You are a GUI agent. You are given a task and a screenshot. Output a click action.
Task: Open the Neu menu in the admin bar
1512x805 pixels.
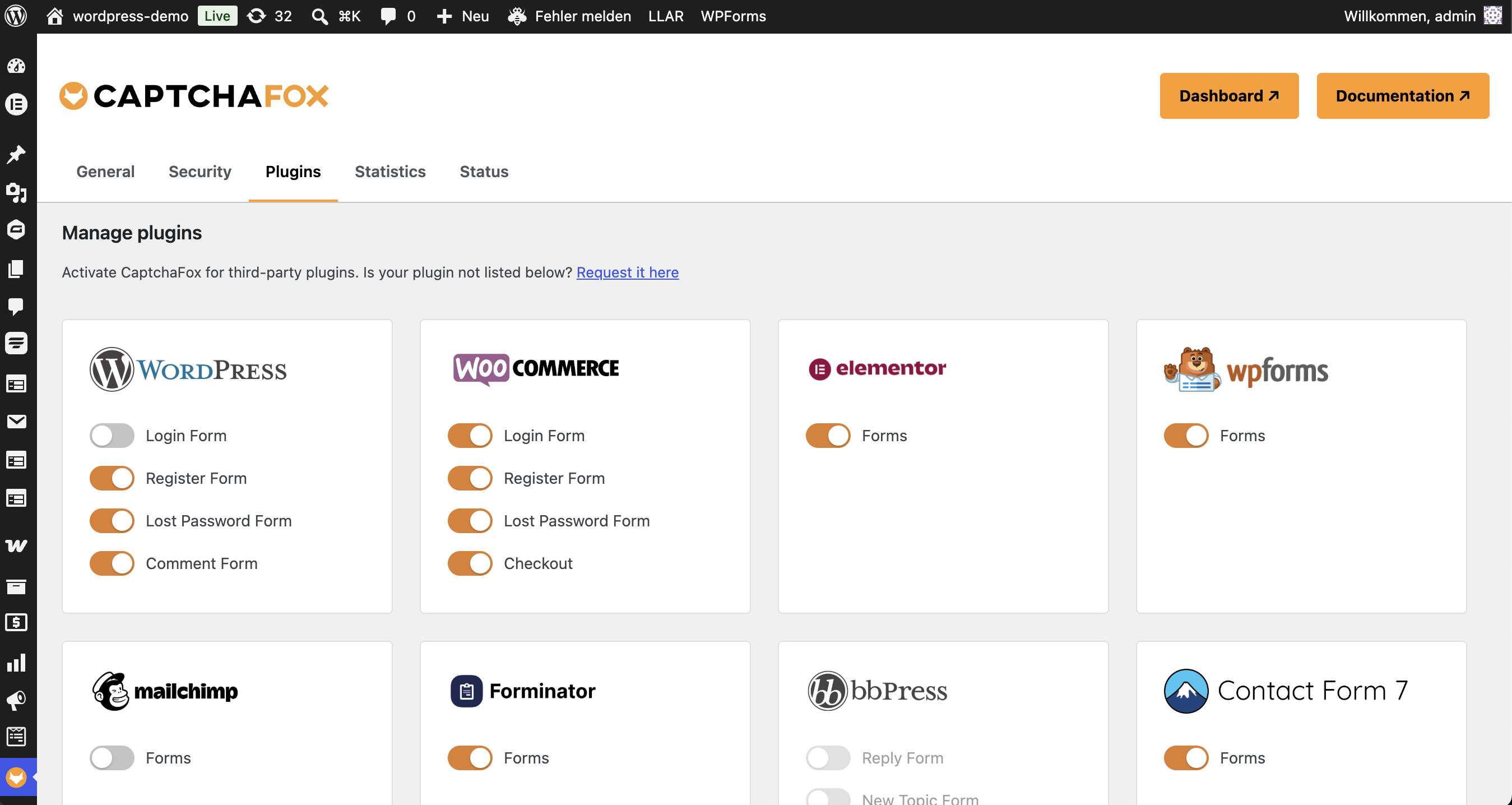475,16
